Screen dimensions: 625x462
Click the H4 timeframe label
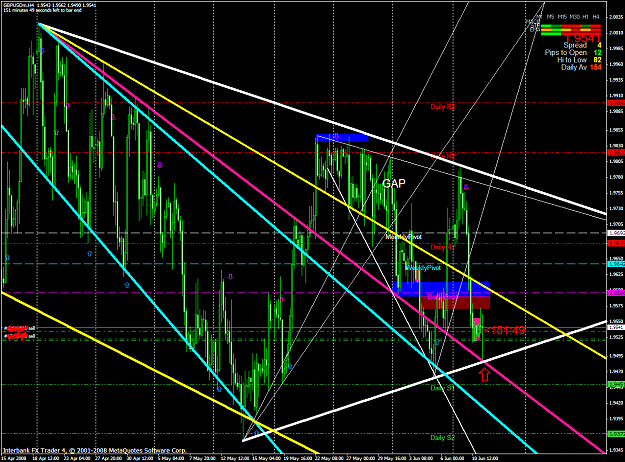596,17
